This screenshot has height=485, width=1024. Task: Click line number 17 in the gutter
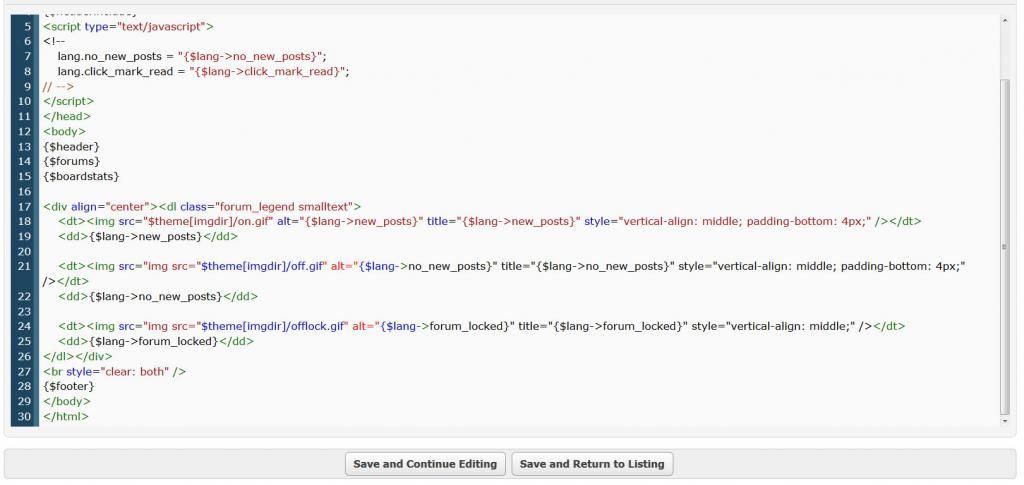coord(25,206)
